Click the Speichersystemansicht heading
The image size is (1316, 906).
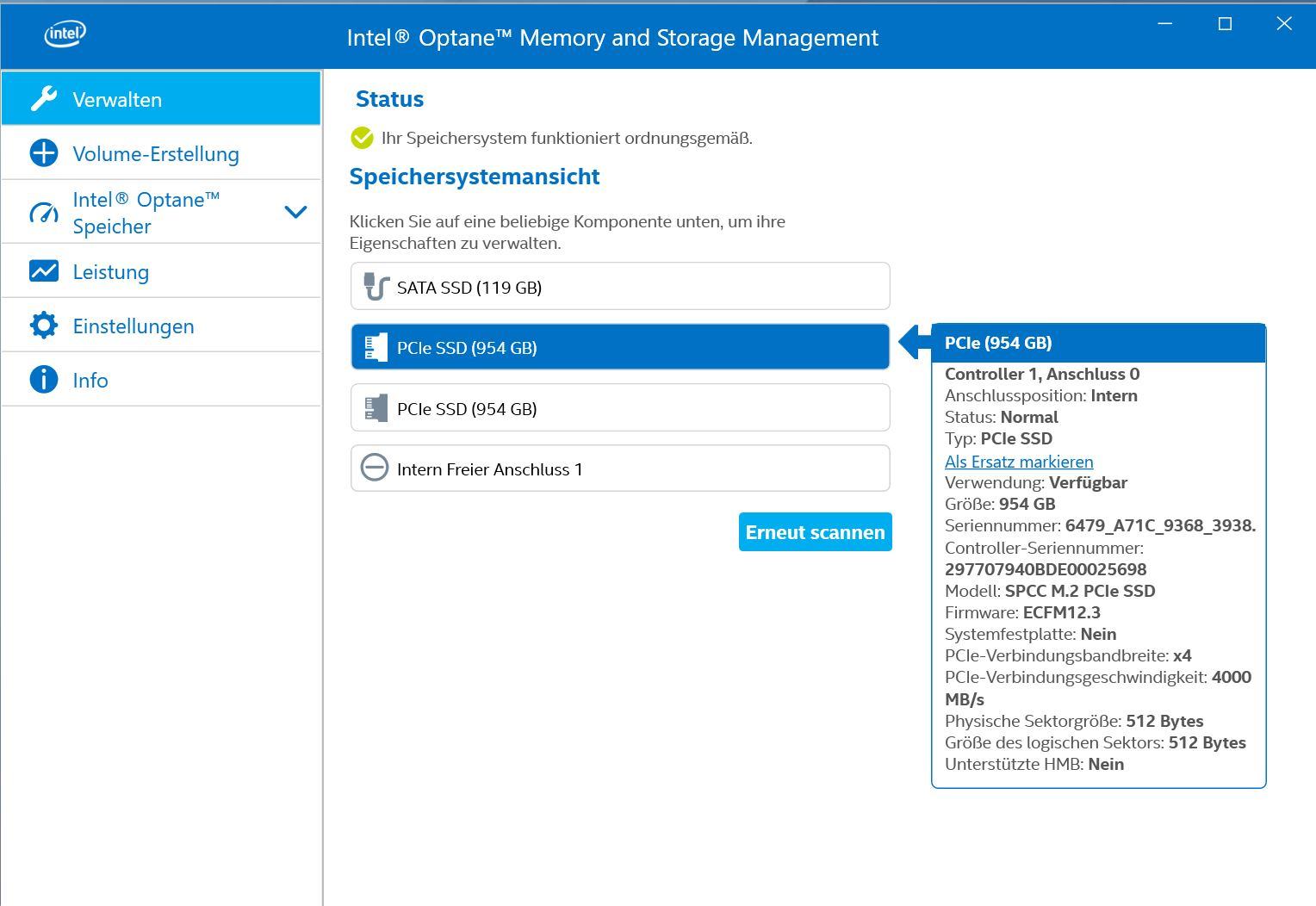coord(475,177)
